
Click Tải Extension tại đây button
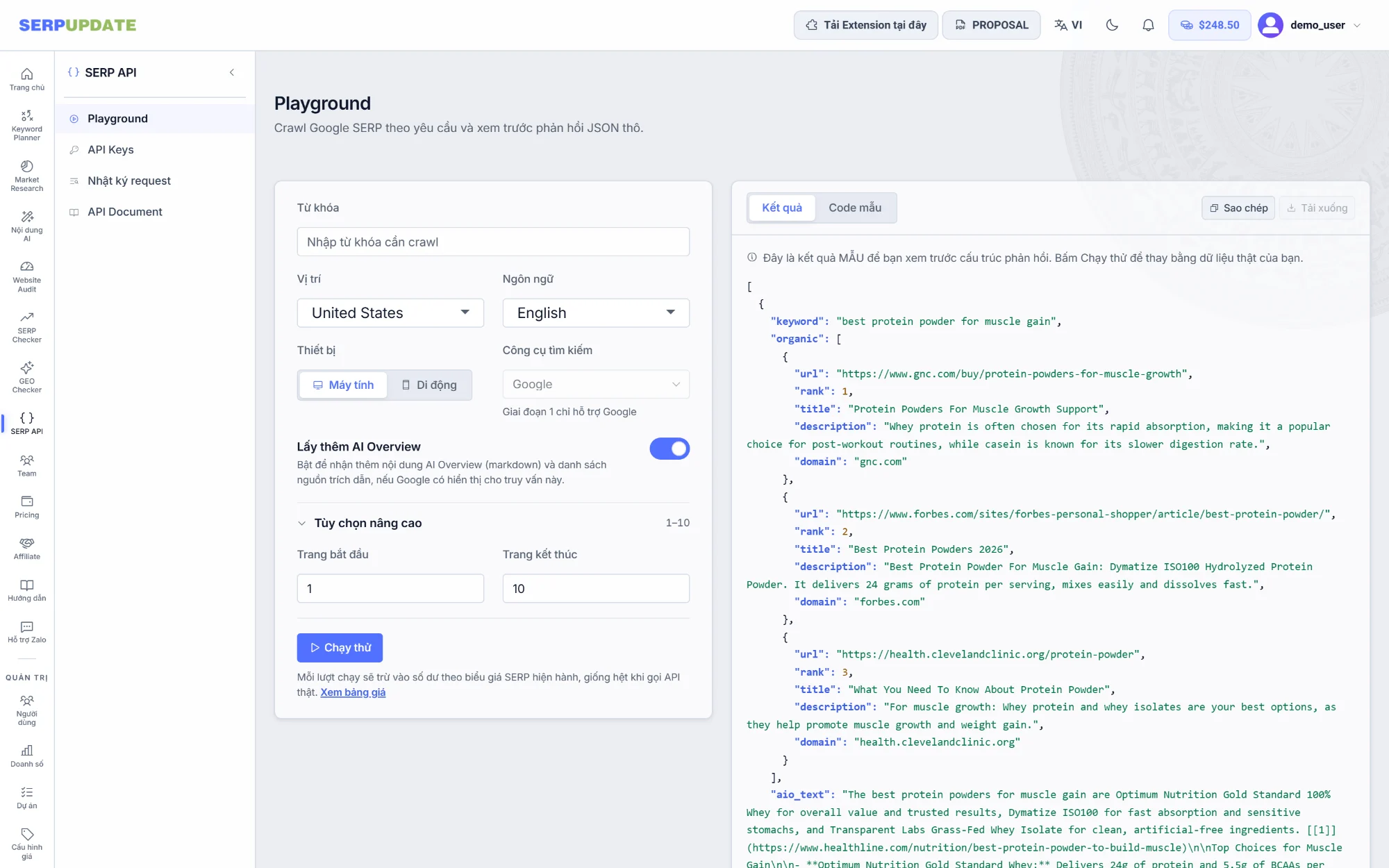[866, 25]
